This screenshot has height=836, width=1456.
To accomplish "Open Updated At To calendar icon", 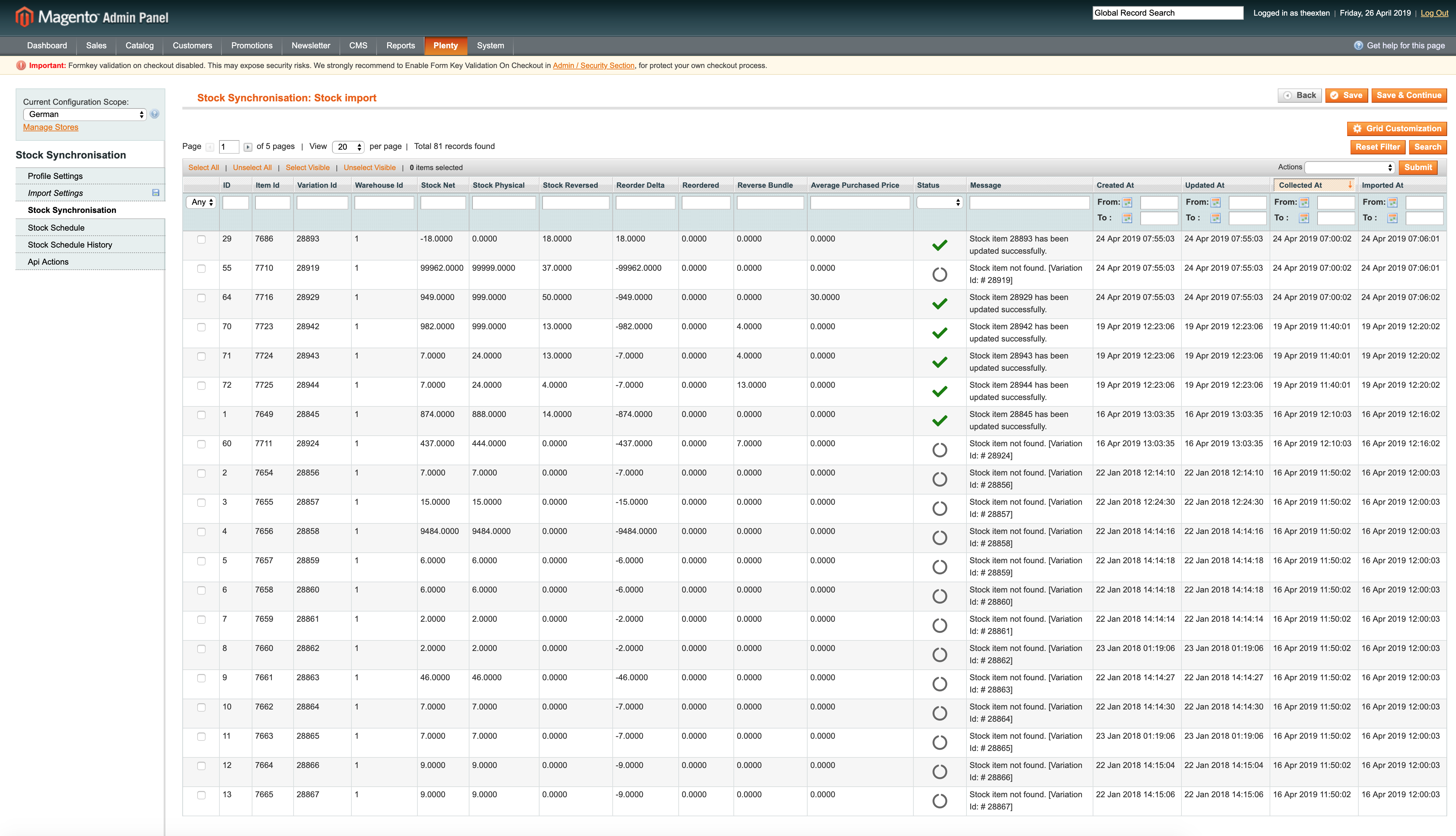I will pos(1215,218).
